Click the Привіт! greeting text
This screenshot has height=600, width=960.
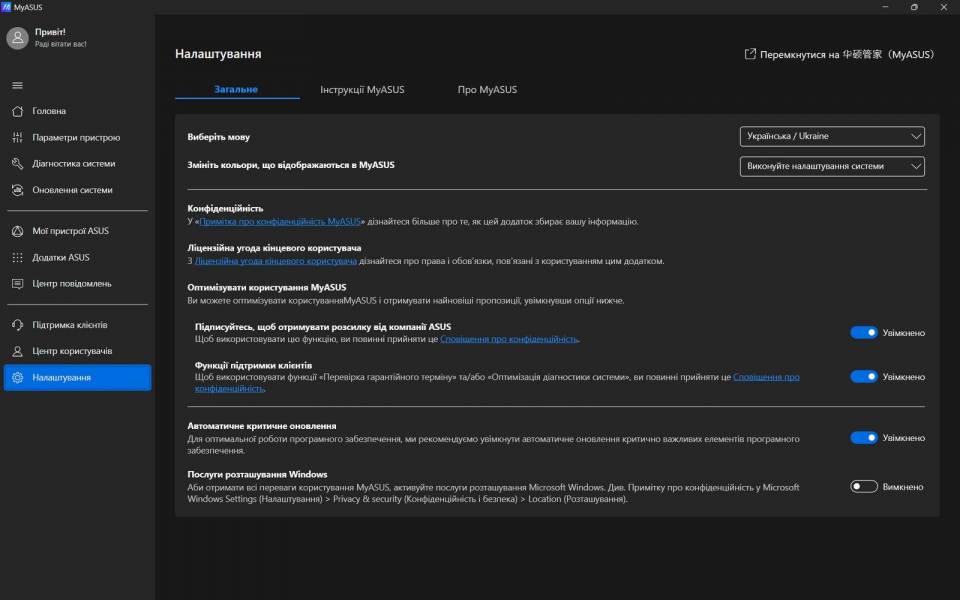coord(50,32)
